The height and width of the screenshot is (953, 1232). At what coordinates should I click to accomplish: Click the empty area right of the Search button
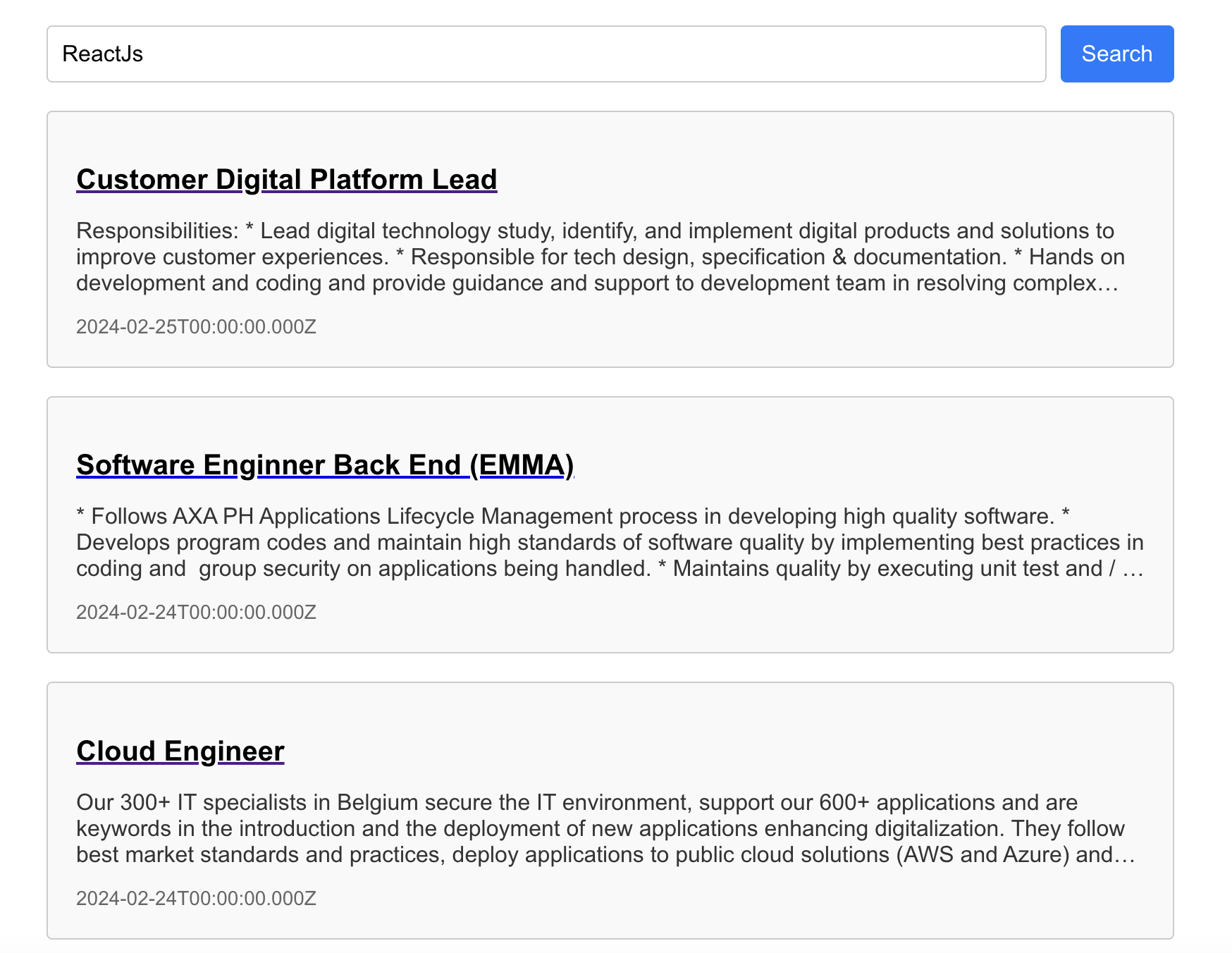pos(1205,54)
